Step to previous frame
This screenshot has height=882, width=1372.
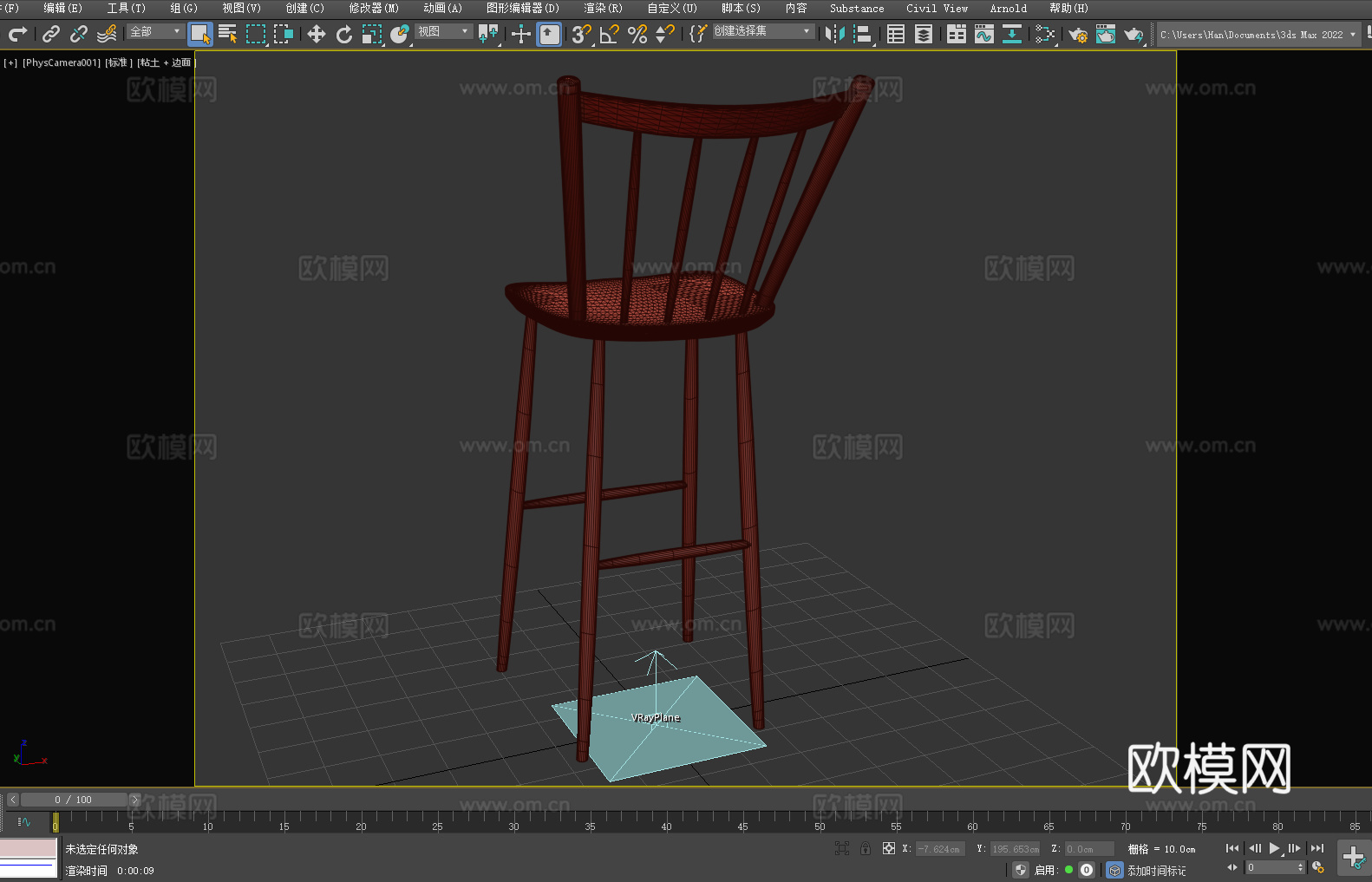click(x=1254, y=848)
